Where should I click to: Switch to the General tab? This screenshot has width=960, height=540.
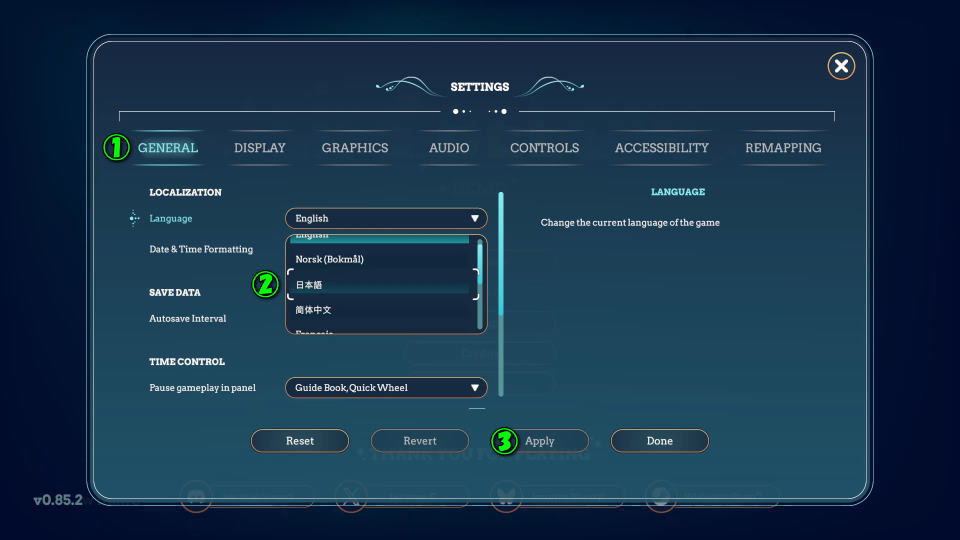tap(168, 148)
